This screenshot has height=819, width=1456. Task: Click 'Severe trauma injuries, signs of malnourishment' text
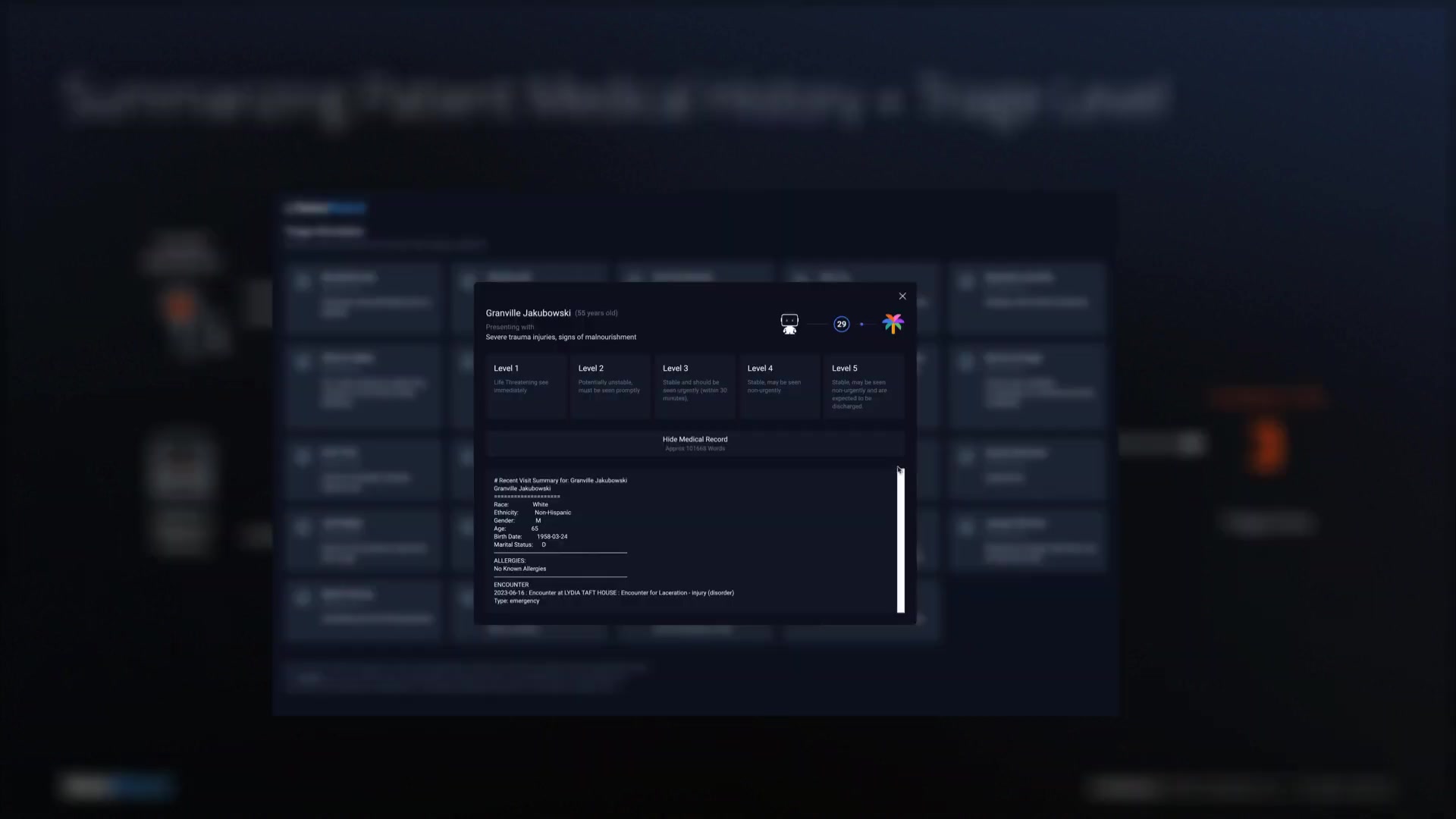561,337
